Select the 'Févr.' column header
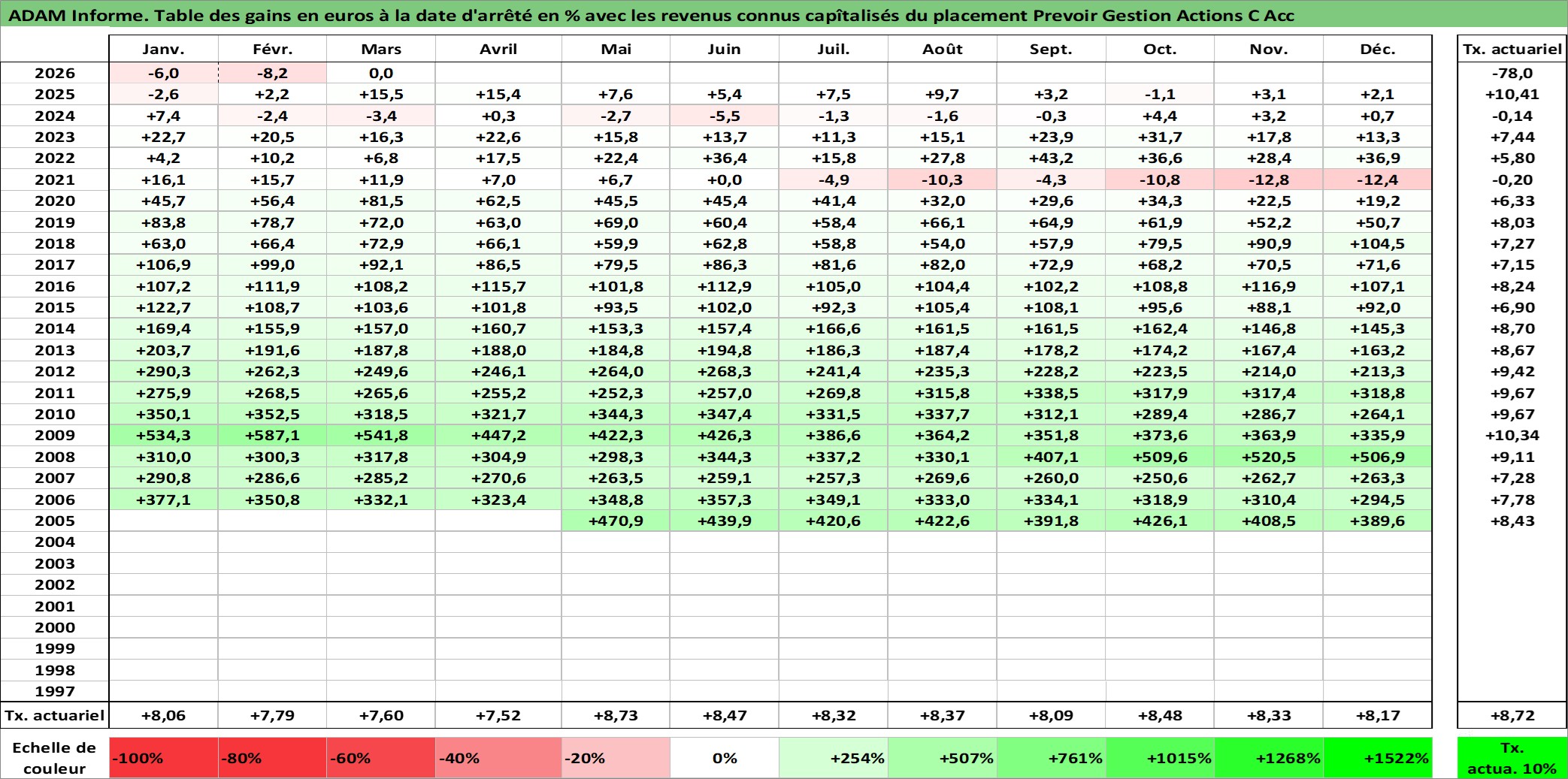1568x779 pixels. [x=272, y=49]
